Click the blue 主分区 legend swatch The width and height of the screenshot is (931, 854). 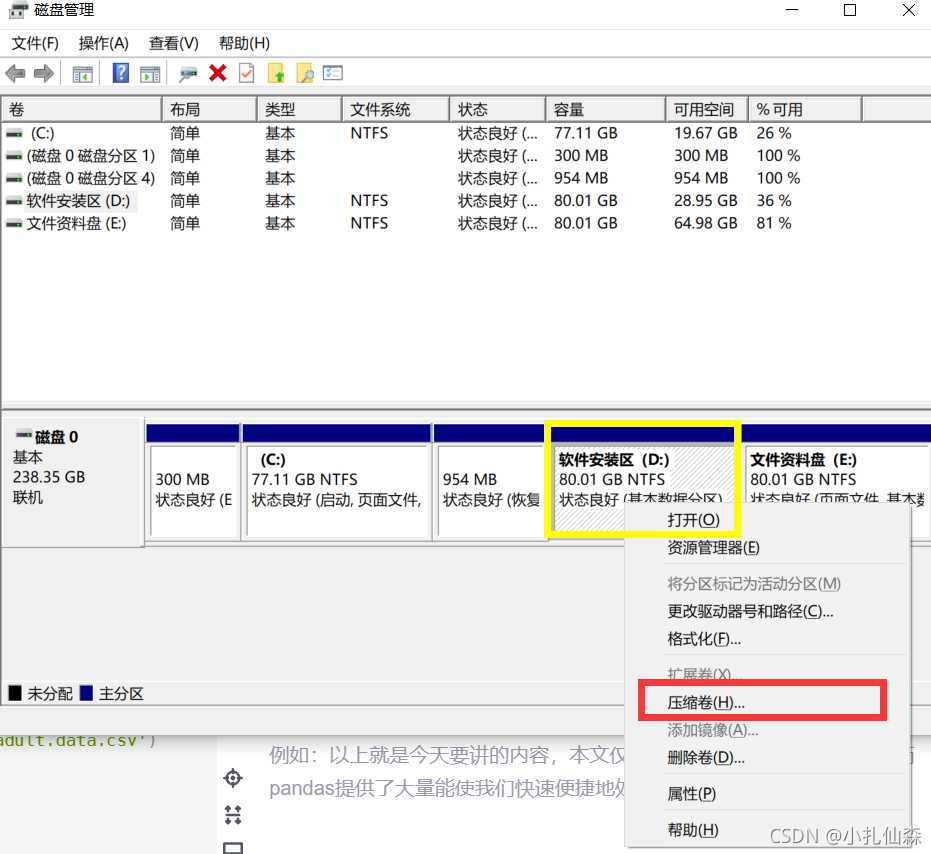[86, 693]
